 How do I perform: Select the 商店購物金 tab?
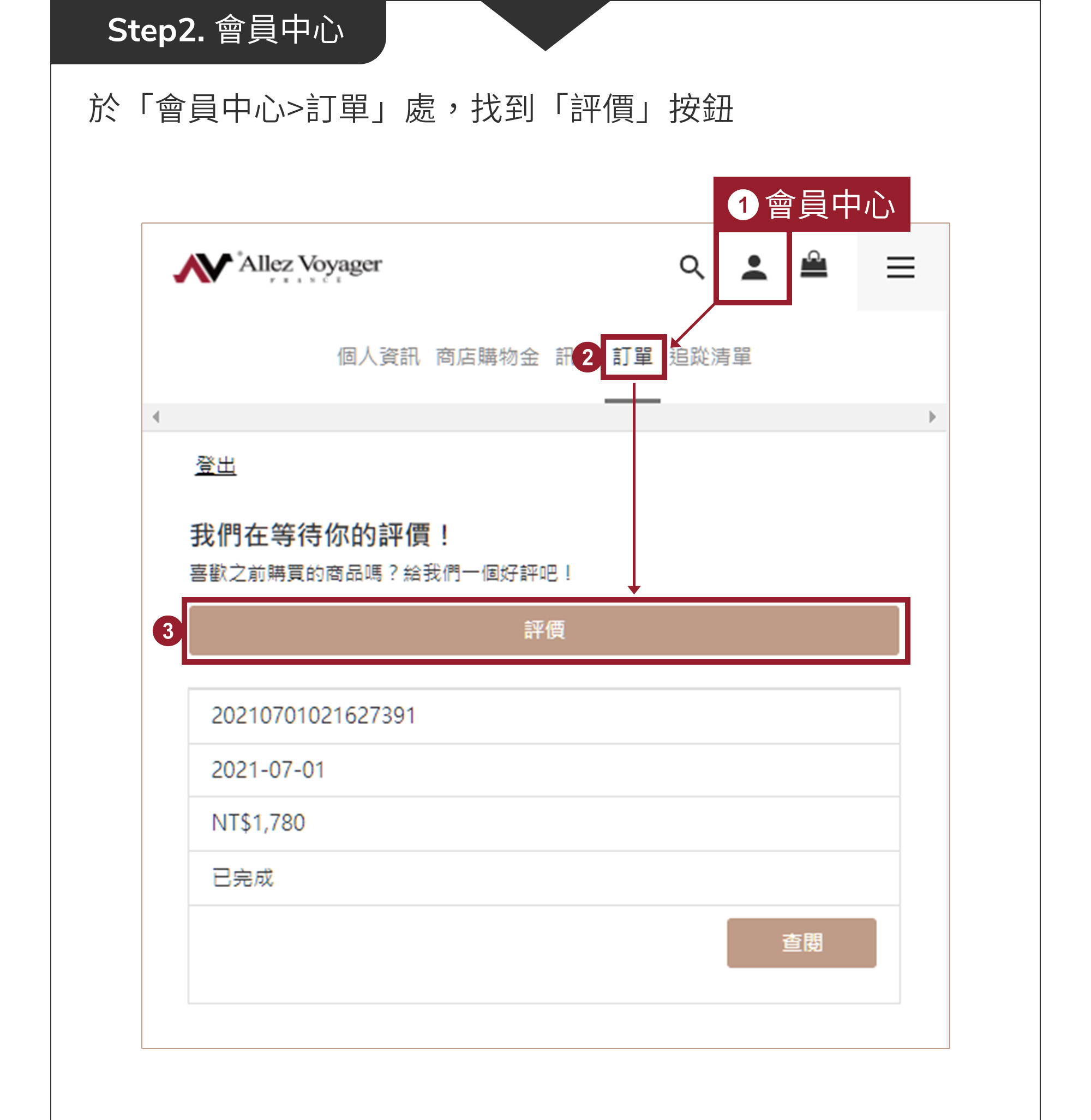coord(487,356)
